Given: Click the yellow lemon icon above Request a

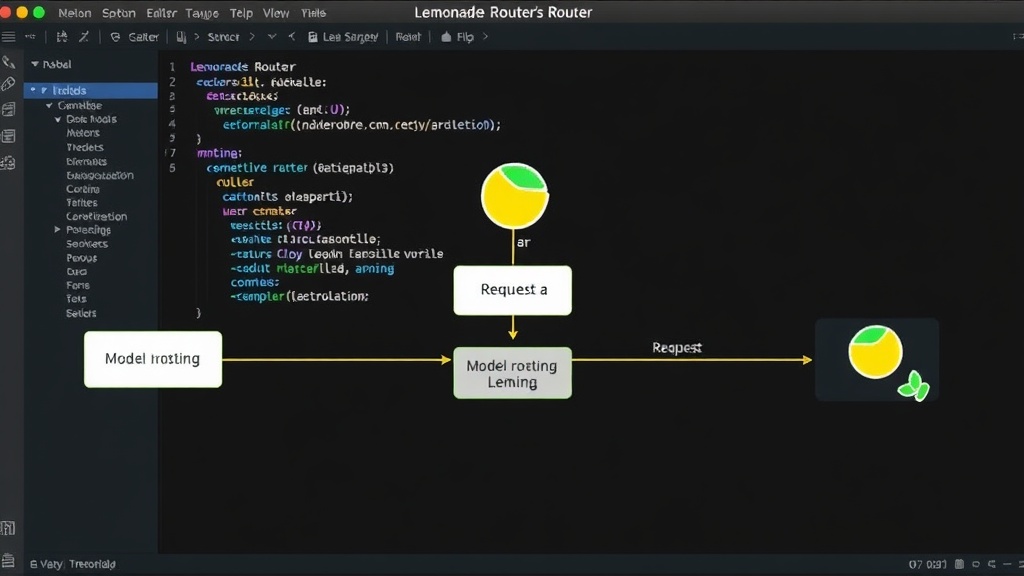Looking at the screenshot, I should click(x=515, y=196).
